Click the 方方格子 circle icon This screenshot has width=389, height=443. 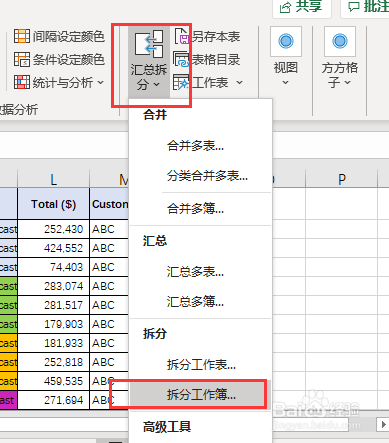click(x=340, y=41)
